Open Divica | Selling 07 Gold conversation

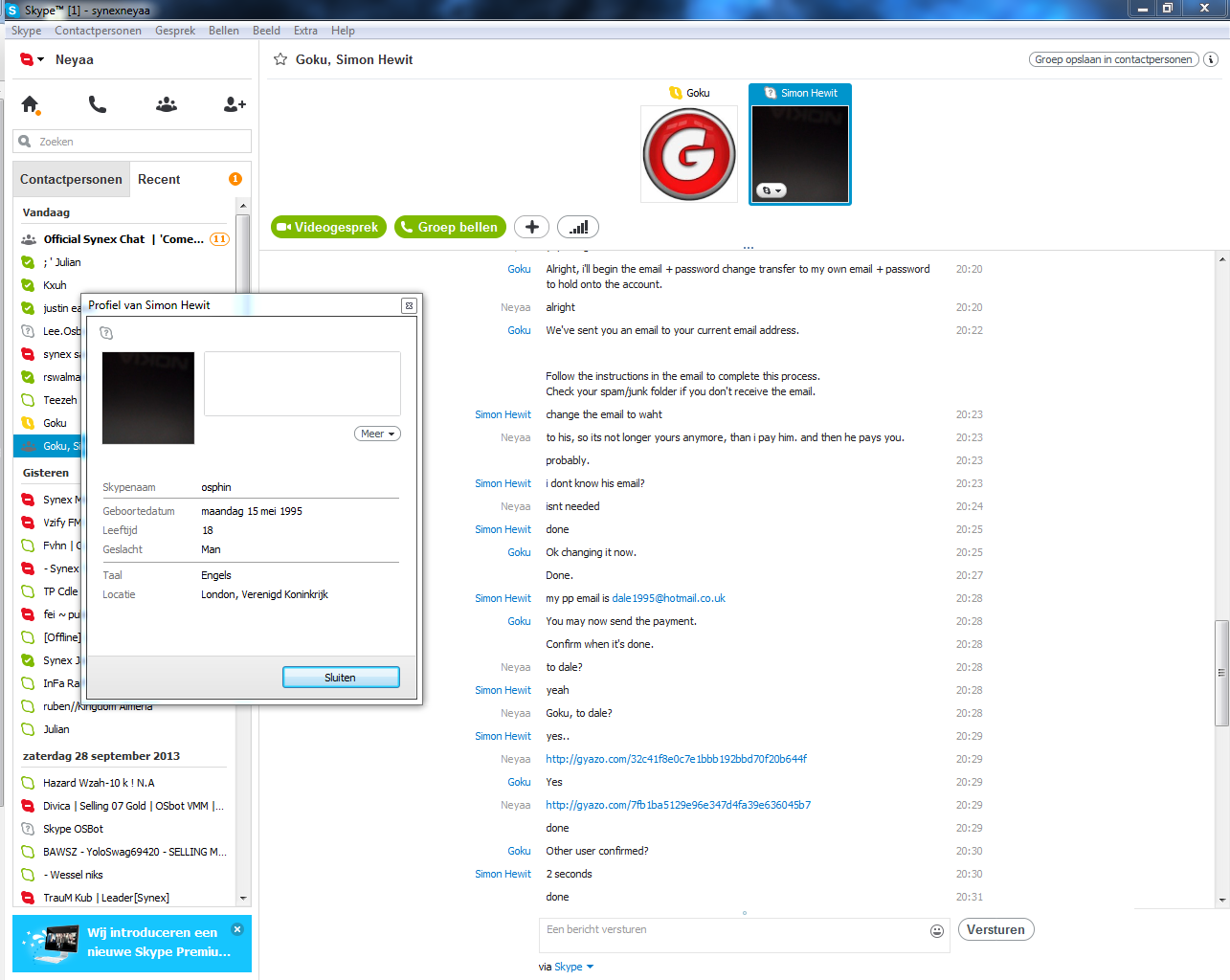tap(123, 806)
